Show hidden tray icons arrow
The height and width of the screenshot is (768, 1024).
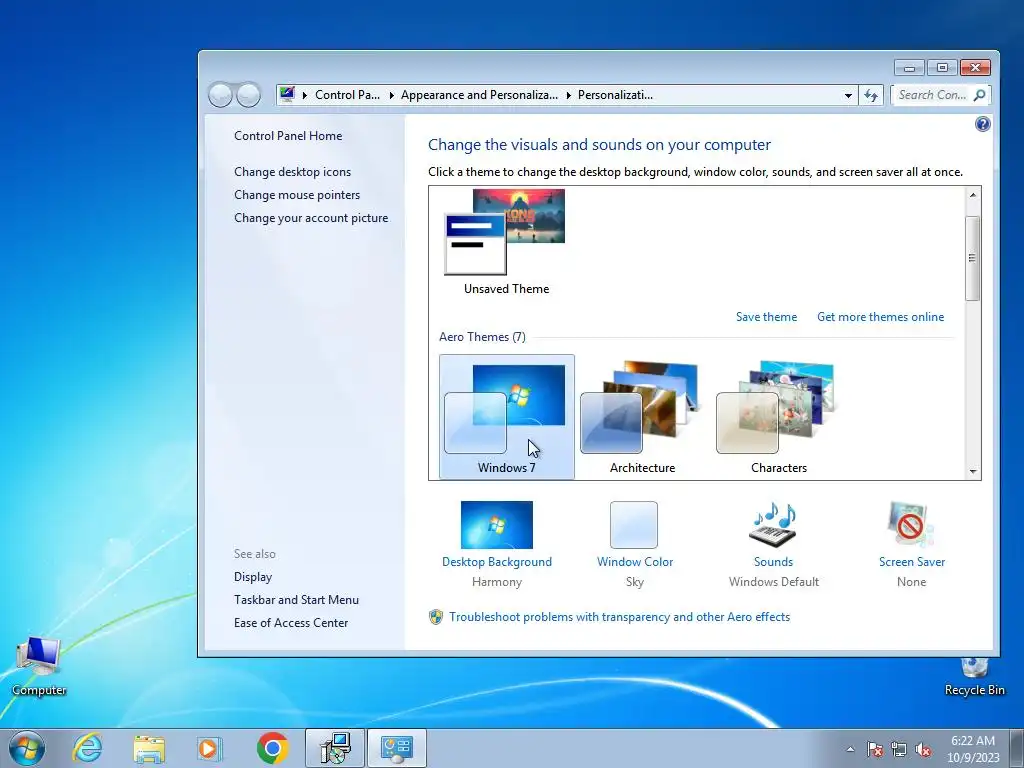(850, 749)
